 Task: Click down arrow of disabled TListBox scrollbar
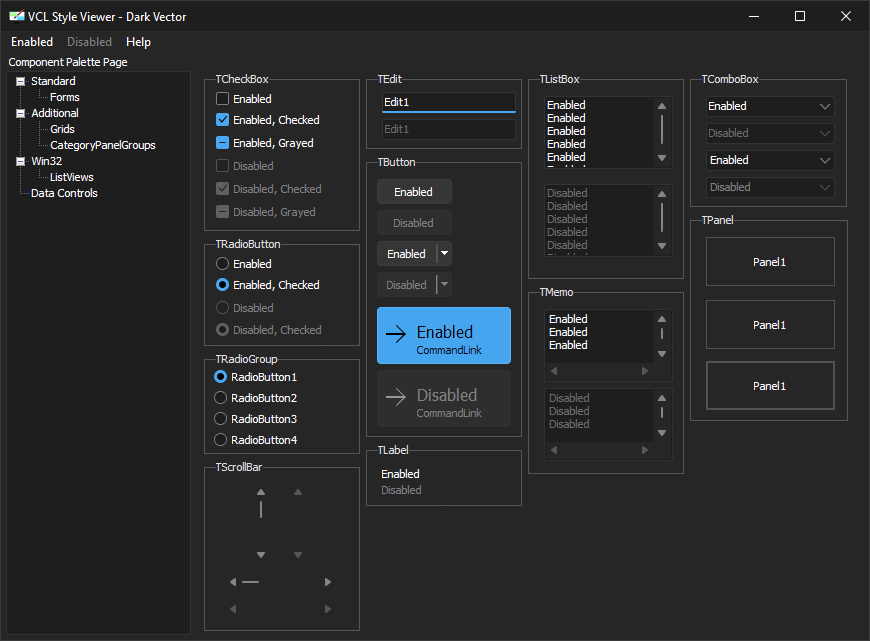tap(661, 246)
